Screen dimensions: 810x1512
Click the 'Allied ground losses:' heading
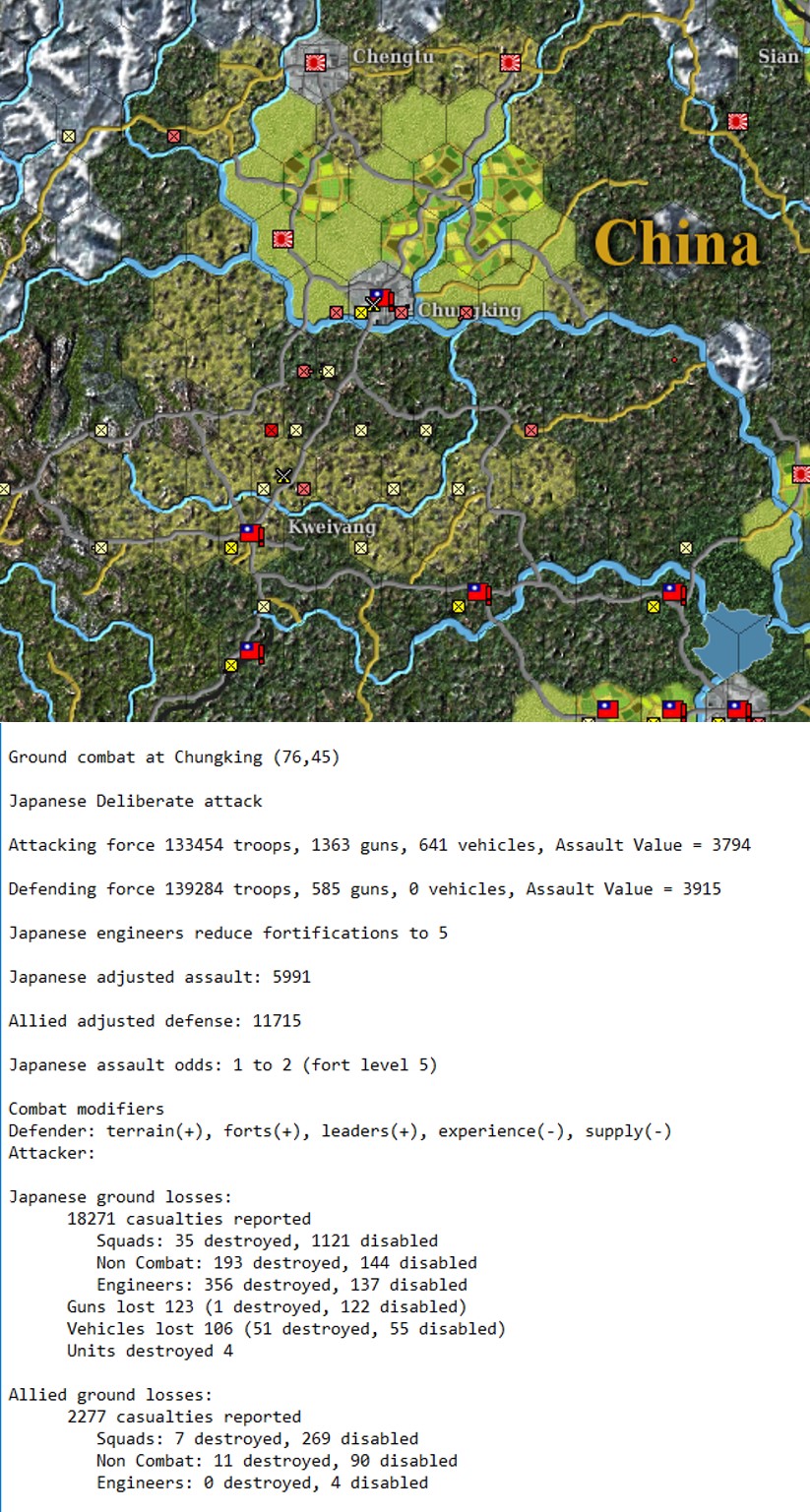click(110, 1395)
